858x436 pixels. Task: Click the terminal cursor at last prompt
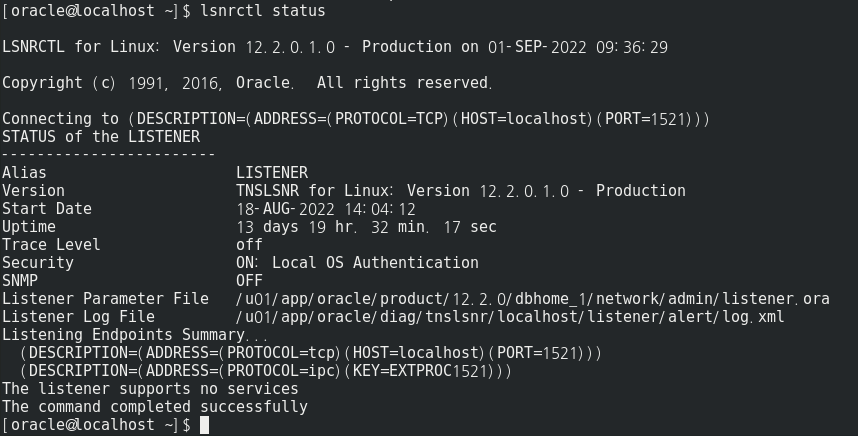pyautogui.click(x=205, y=425)
